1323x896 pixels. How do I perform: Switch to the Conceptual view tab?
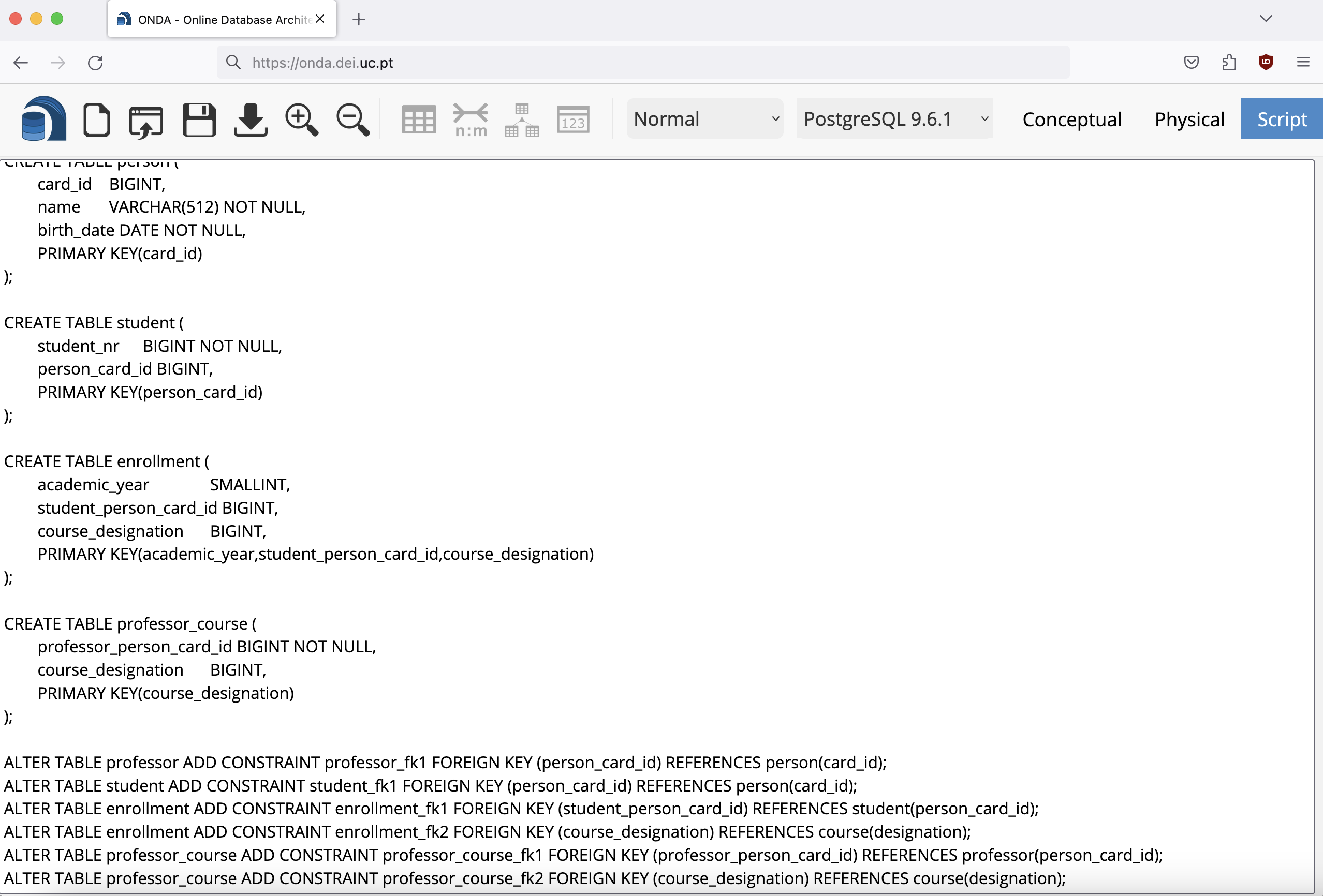(1071, 119)
